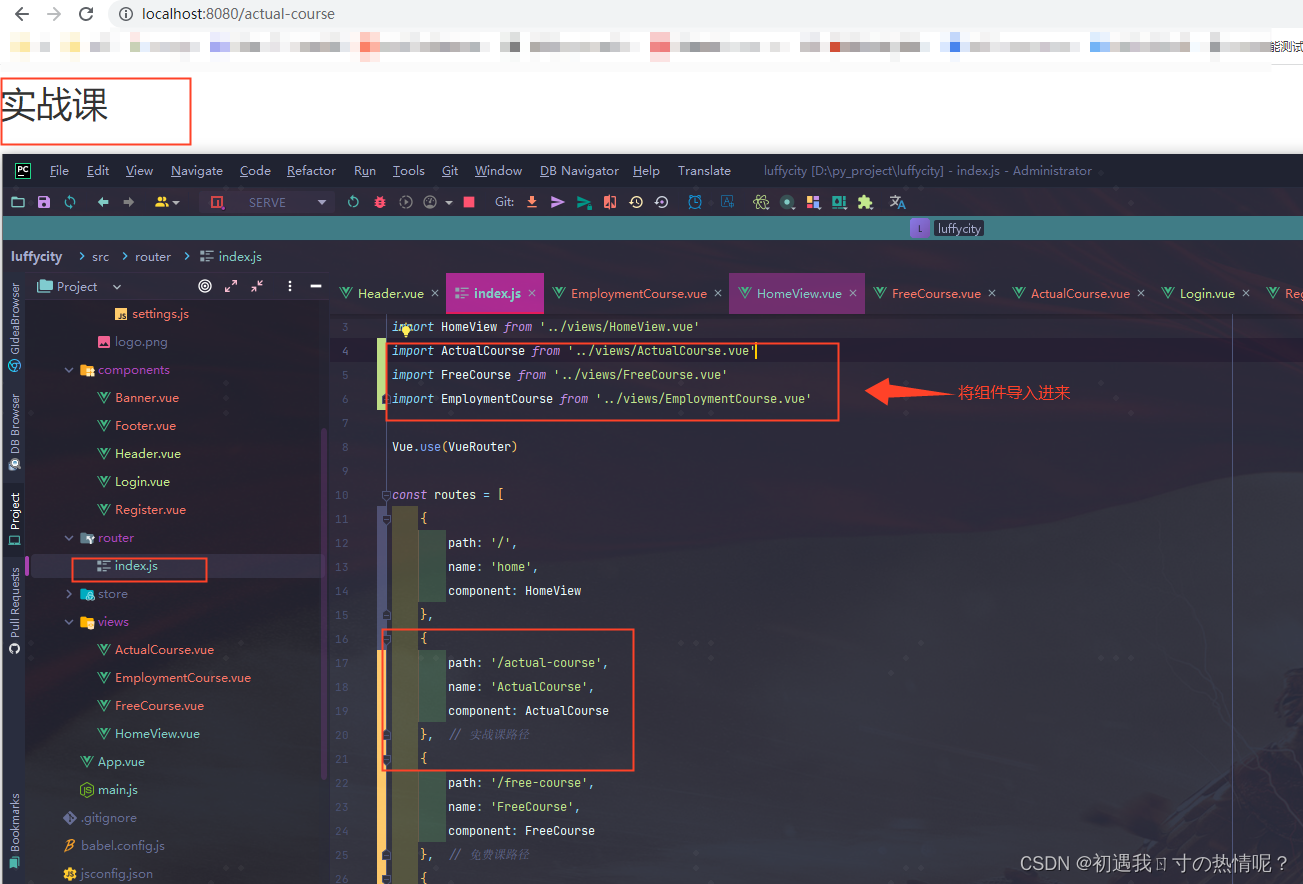1303x884 pixels.
Task: Toggle the GIdeaBrowser side tool window
Action: (x=14, y=327)
